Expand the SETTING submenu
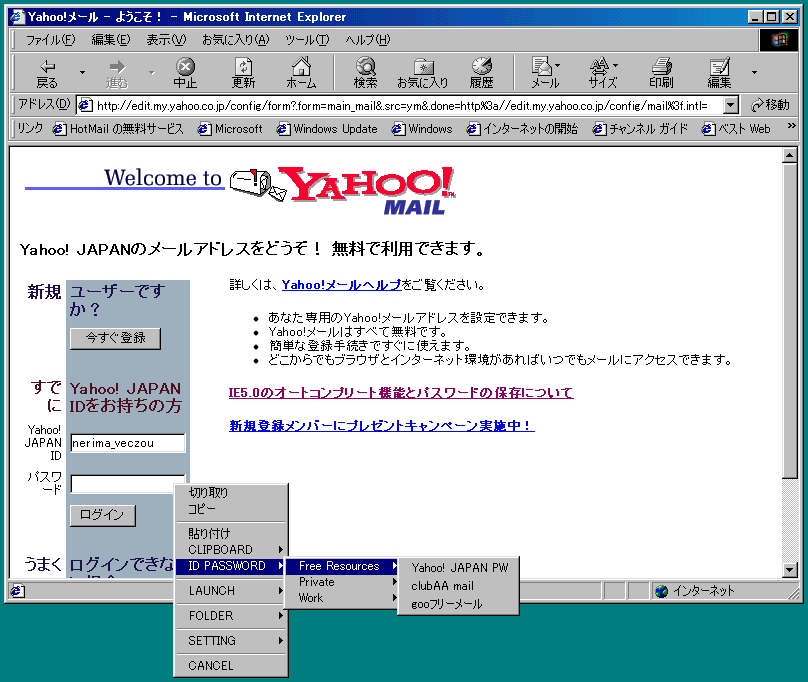The height and width of the screenshot is (682, 808). coord(230,640)
